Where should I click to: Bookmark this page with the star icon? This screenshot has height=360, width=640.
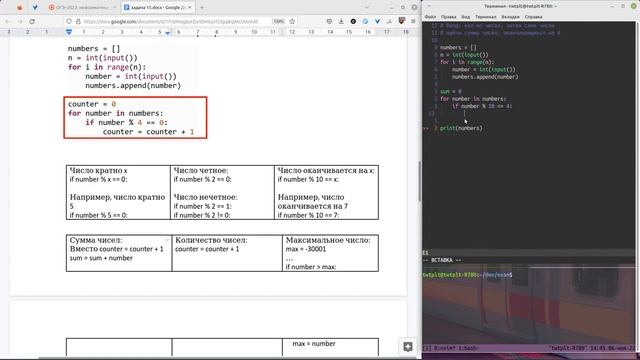292,21
